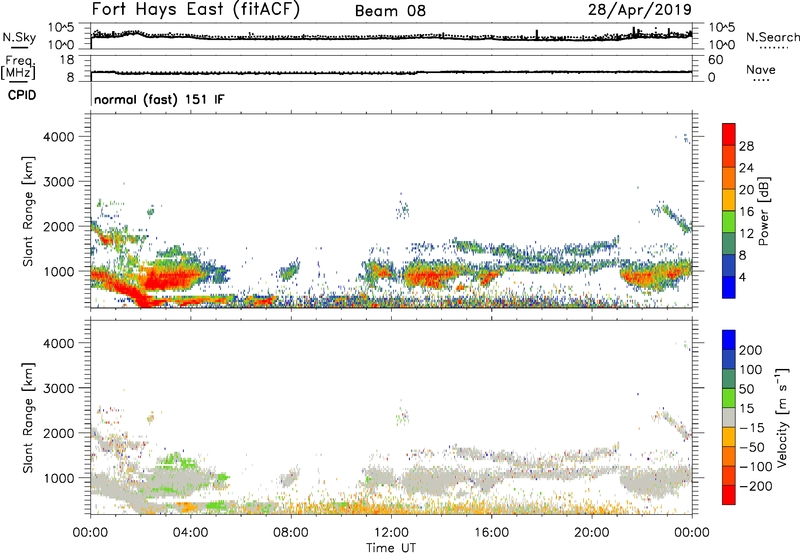
Task: Click the "28" power colorbar tick label
Action: click(x=746, y=146)
